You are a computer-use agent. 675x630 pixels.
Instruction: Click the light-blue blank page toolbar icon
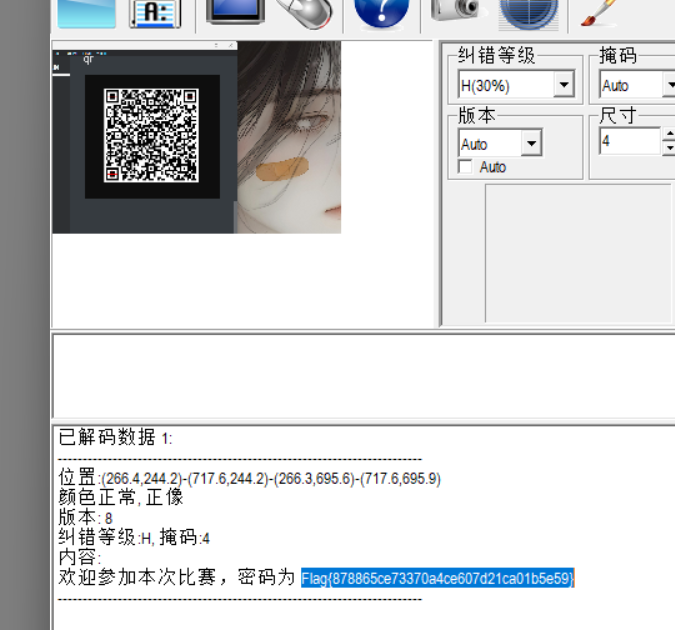point(87,13)
